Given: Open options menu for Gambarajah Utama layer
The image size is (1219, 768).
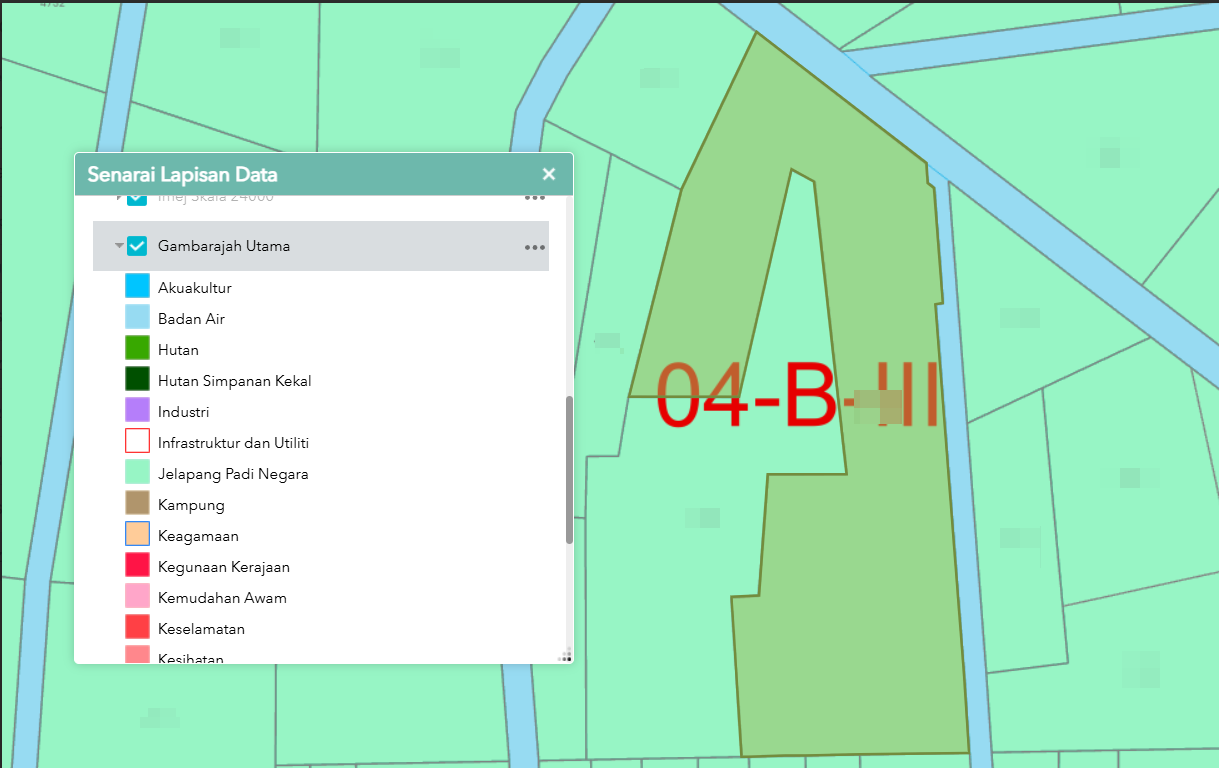Looking at the screenshot, I should pyautogui.click(x=535, y=247).
